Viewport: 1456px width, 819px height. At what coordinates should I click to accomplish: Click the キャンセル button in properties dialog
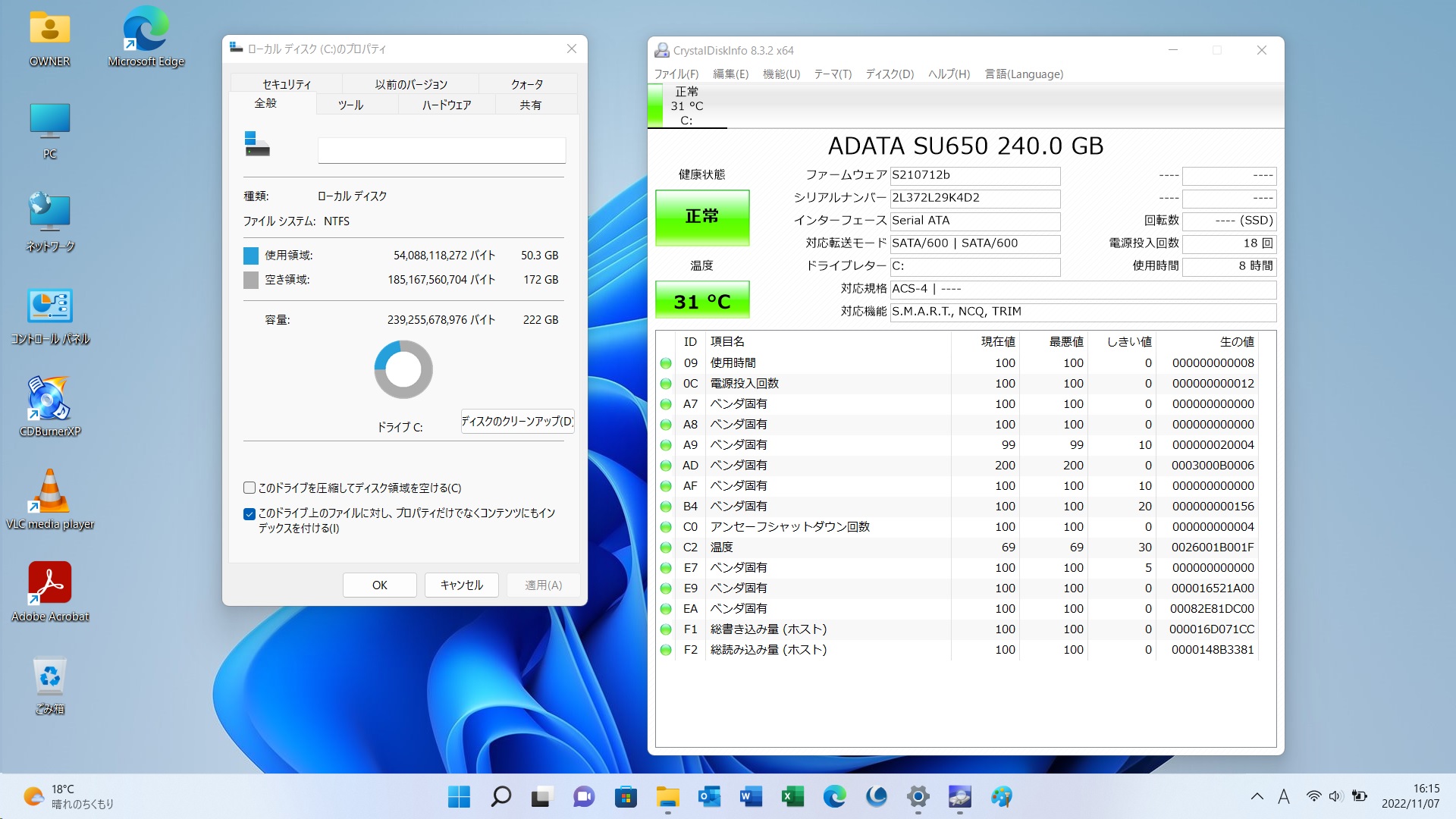tap(461, 585)
